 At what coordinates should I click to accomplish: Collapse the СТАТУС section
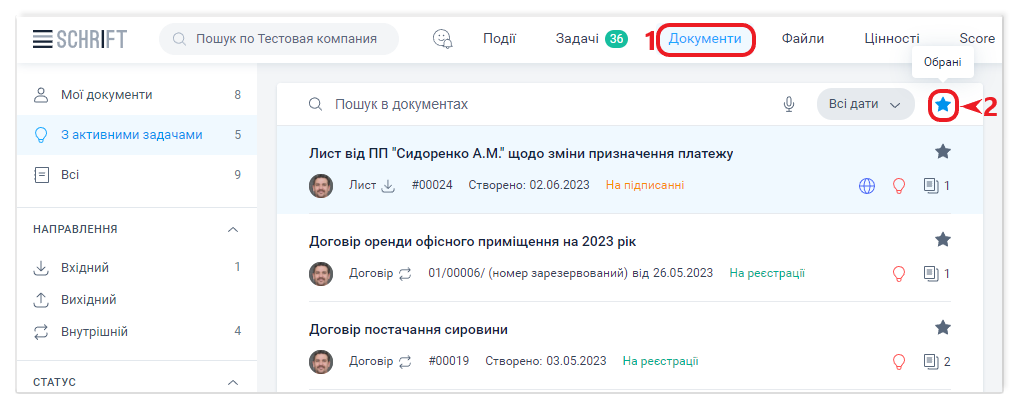click(x=233, y=382)
